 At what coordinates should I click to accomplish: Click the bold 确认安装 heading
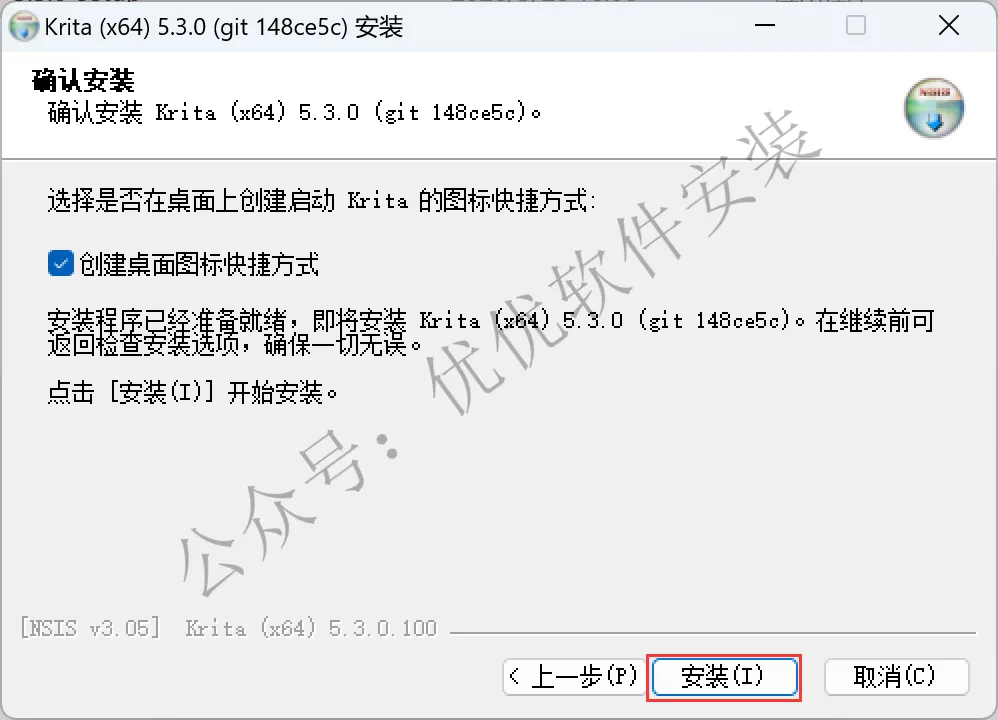83,80
